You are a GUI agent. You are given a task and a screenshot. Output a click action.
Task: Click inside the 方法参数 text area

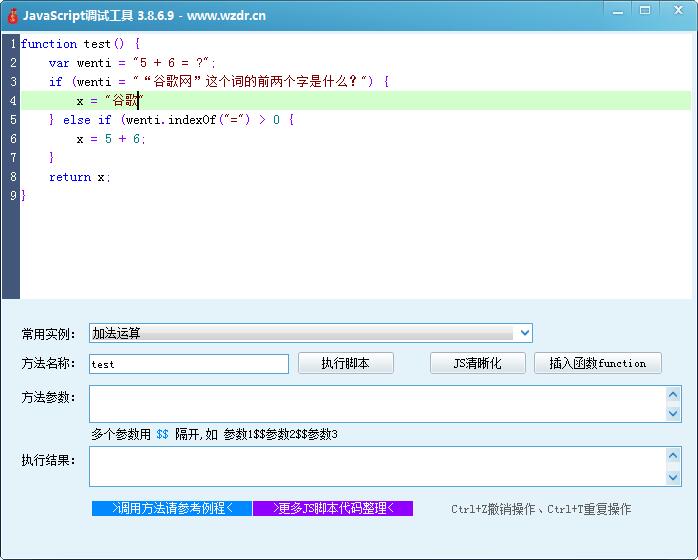pos(376,404)
